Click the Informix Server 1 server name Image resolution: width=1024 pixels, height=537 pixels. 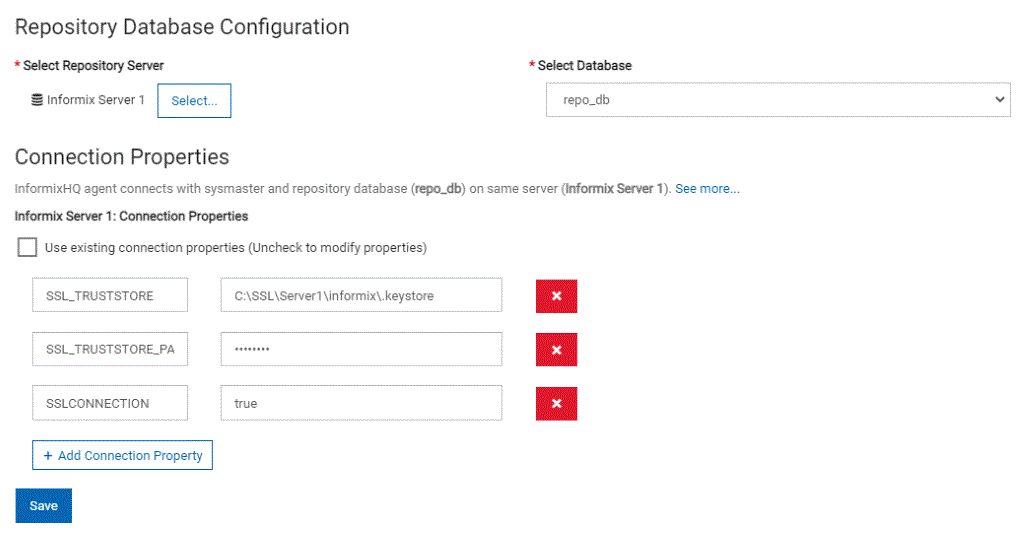pos(96,100)
